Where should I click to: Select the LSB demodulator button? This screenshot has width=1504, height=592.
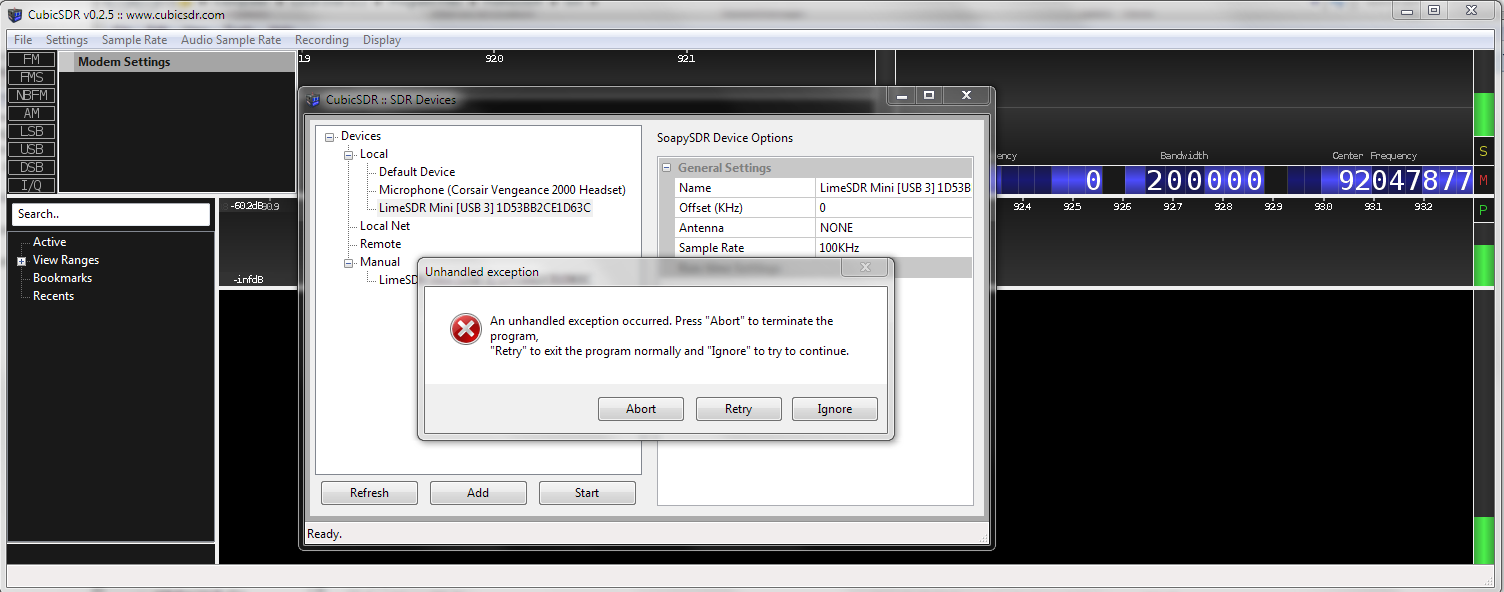pos(31,131)
